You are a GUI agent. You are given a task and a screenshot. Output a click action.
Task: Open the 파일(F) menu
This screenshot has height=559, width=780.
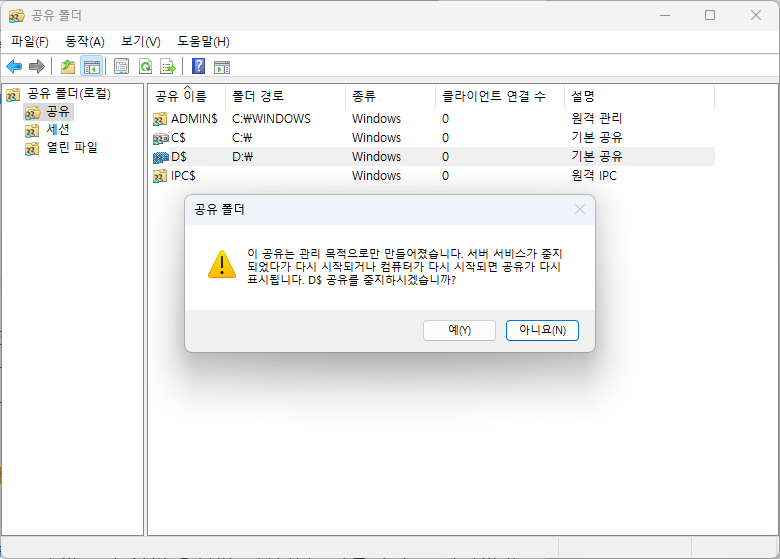click(30, 42)
